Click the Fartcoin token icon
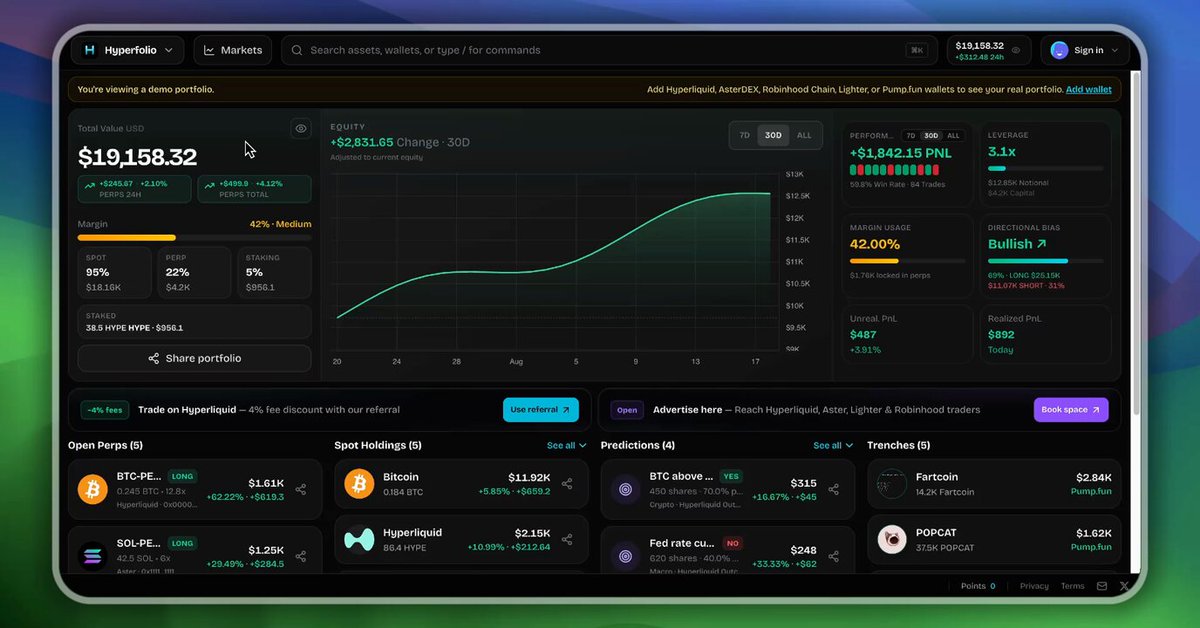 coord(892,484)
